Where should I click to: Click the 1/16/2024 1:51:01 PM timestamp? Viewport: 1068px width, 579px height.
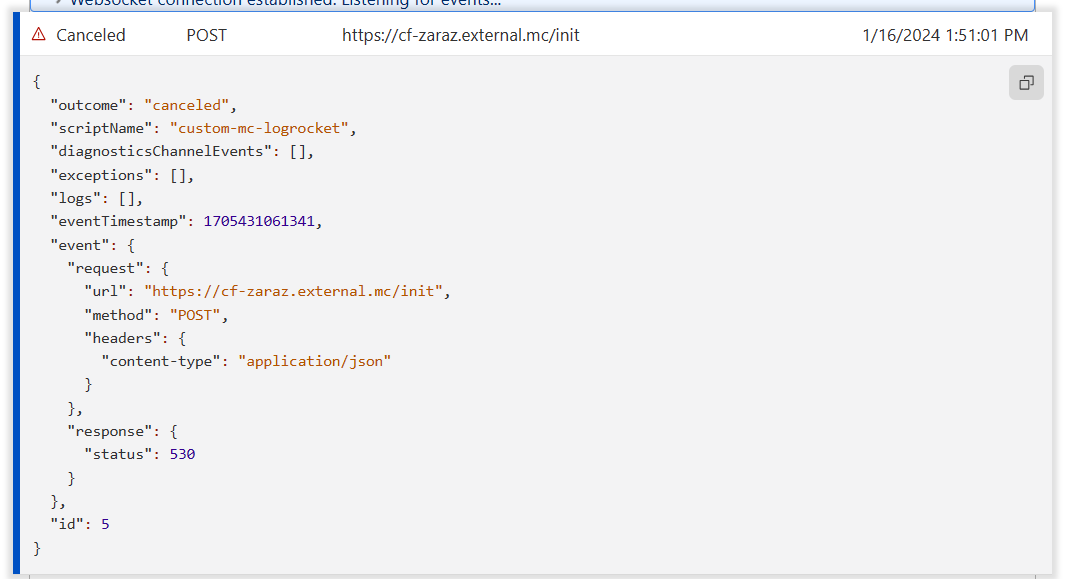pyautogui.click(x=944, y=35)
